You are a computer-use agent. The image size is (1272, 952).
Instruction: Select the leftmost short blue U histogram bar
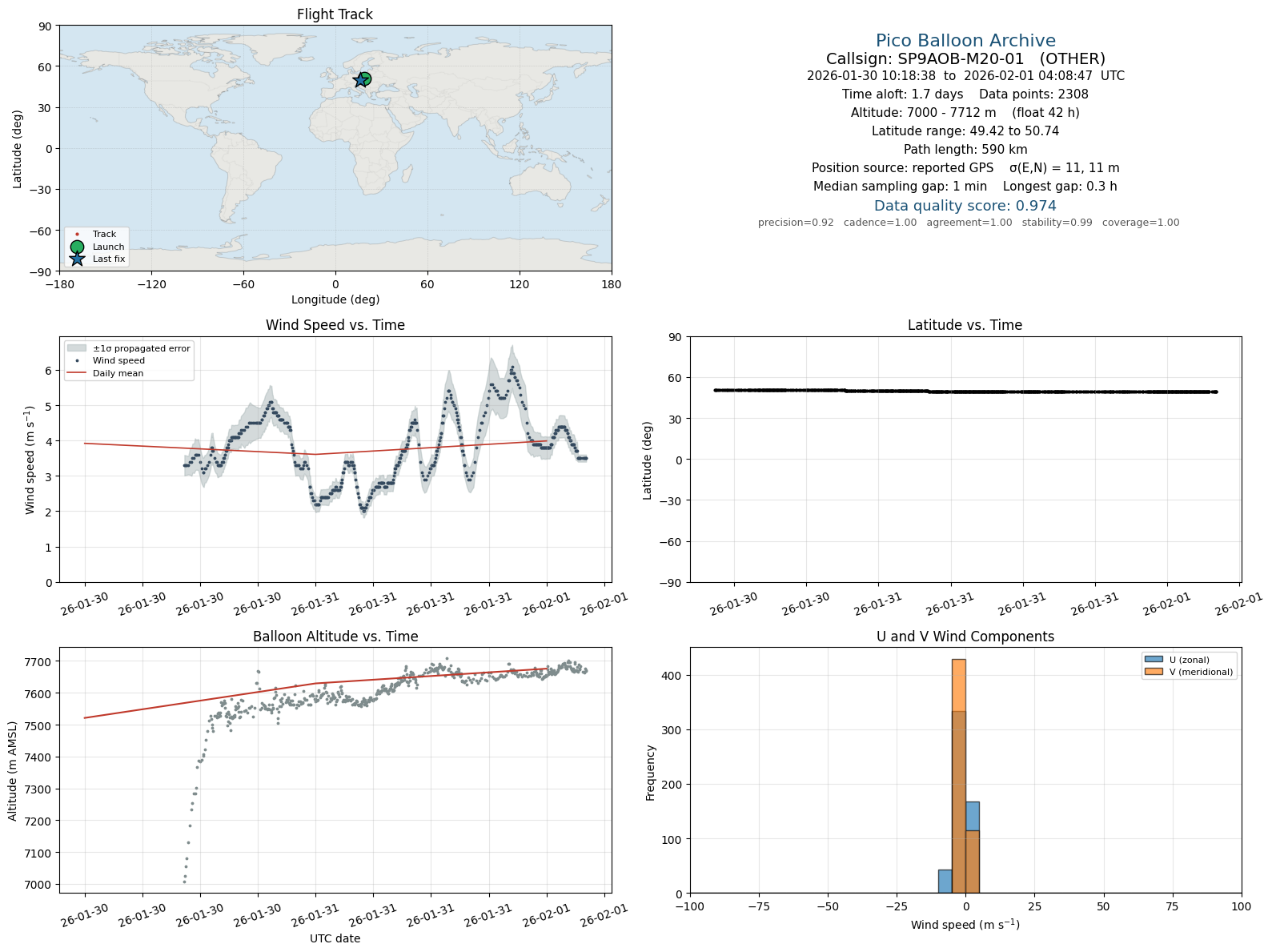pyautogui.click(x=945, y=881)
